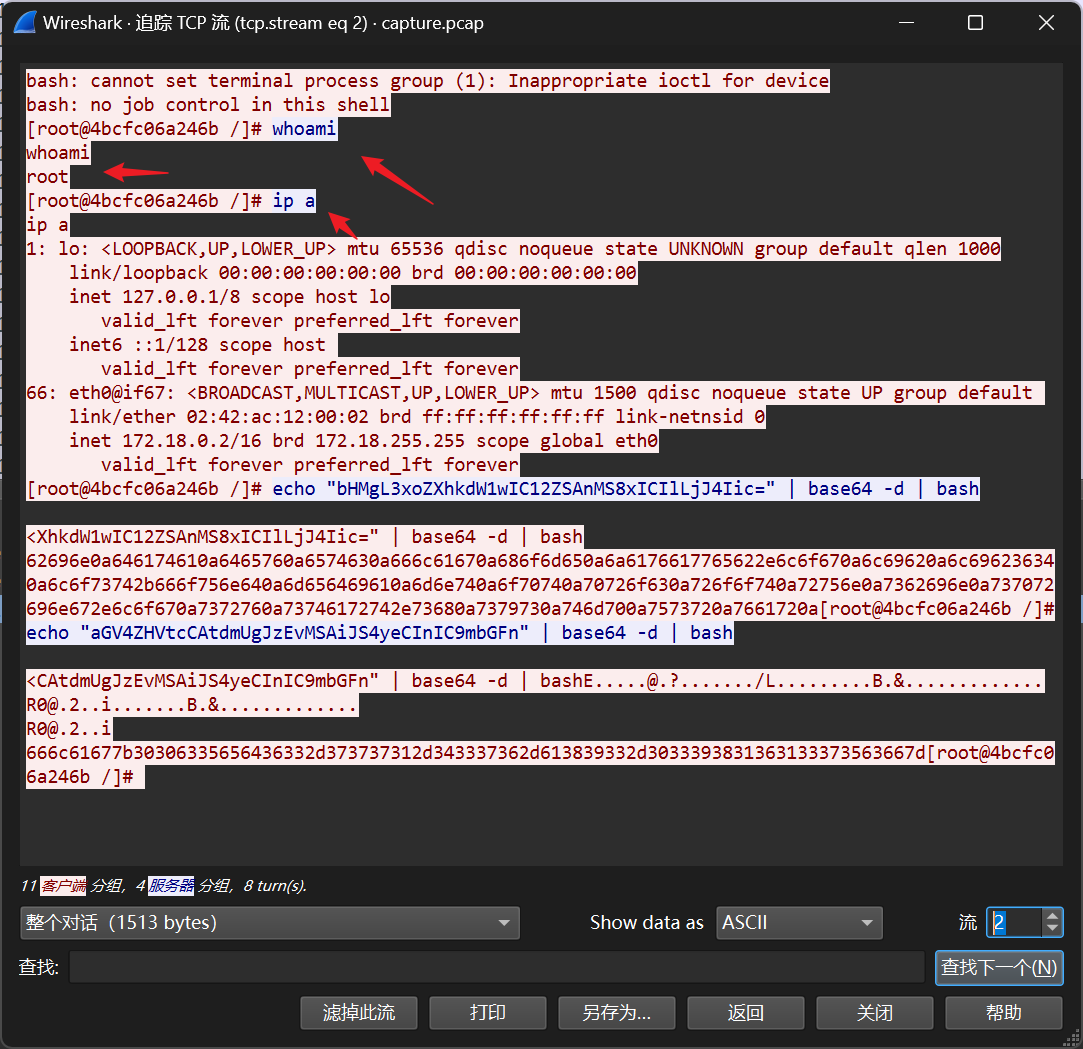Go back using the 返回 button

coord(746,1013)
